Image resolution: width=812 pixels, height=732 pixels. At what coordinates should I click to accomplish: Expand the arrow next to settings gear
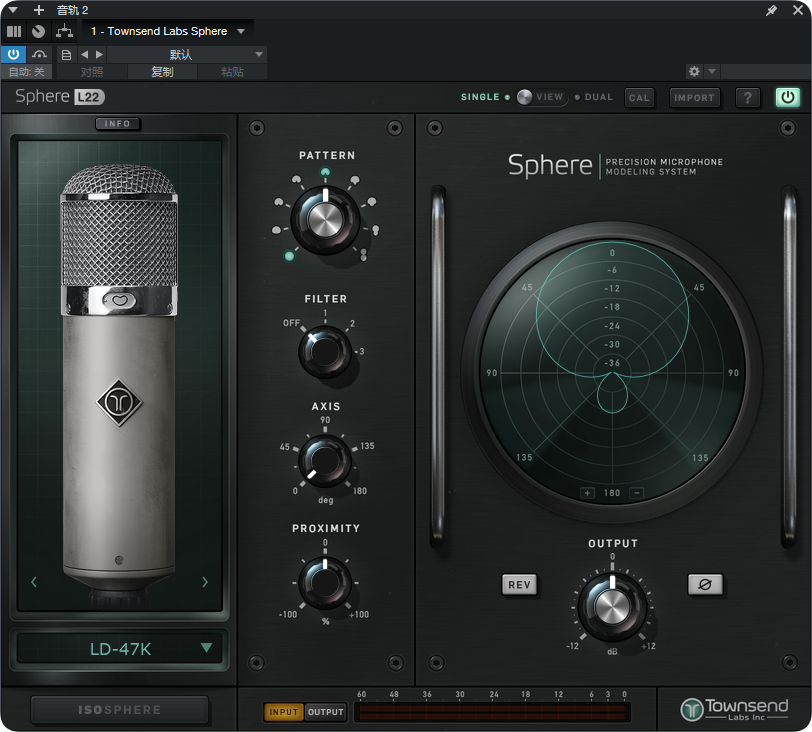pyautogui.click(x=712, y=71)
